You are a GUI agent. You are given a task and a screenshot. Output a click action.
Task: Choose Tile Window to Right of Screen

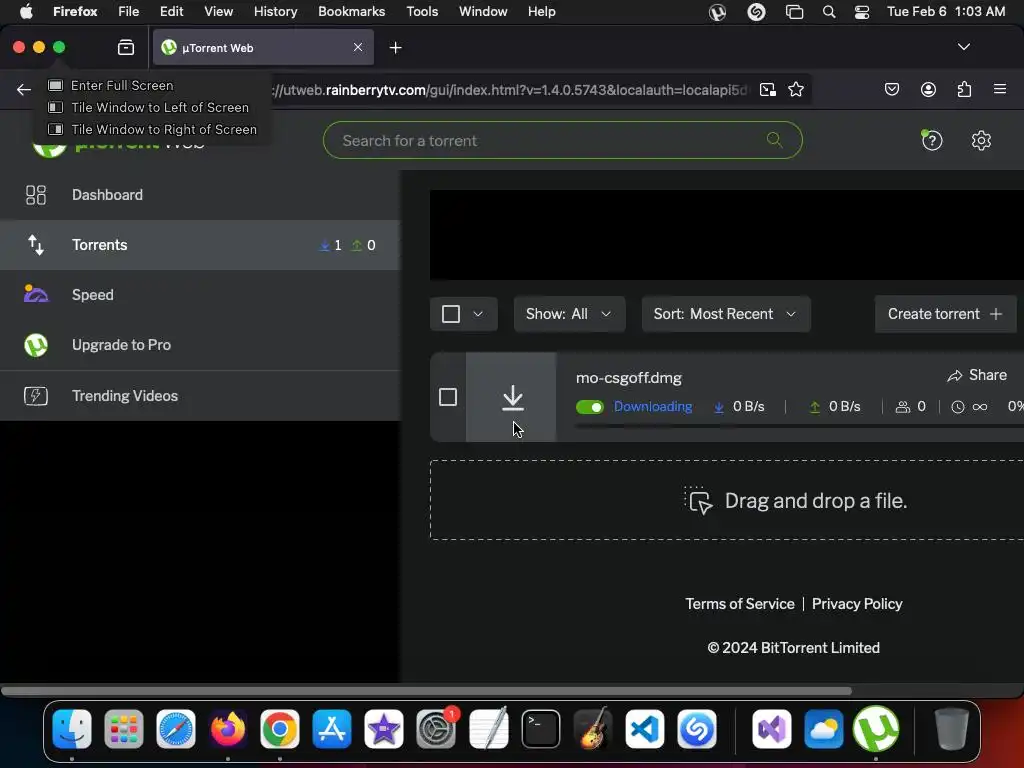(x=153, y=129)
